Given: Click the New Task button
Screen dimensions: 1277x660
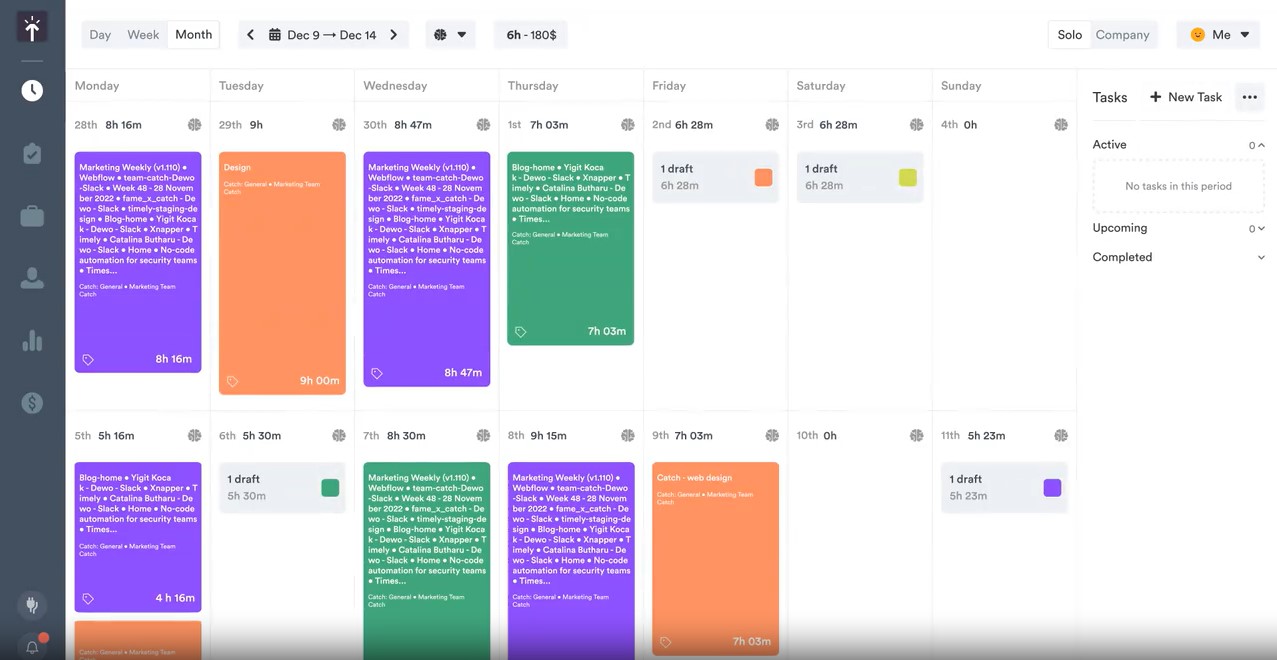Looking at the screenshot, I should point(1186,97).
